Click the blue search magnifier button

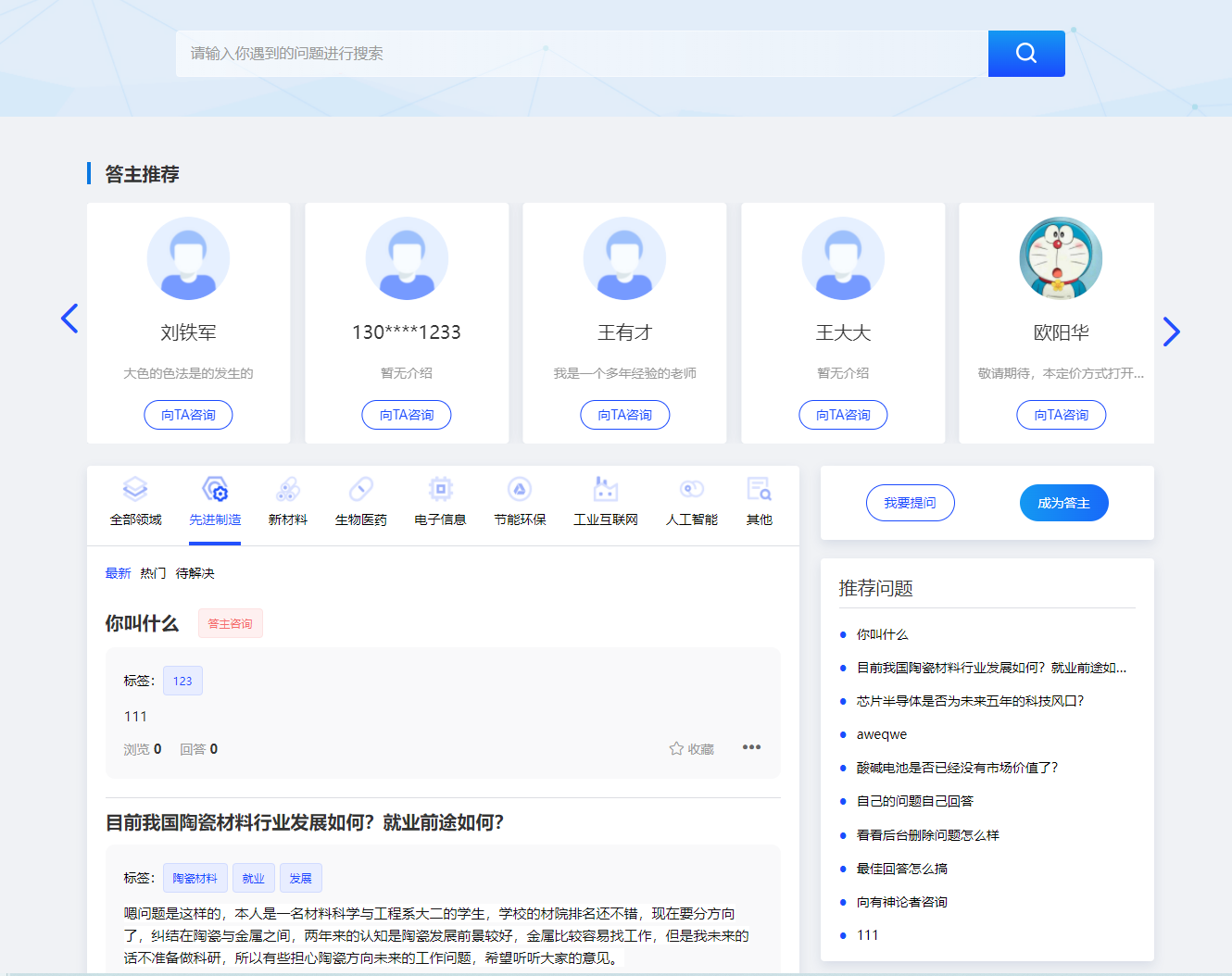1025,54
